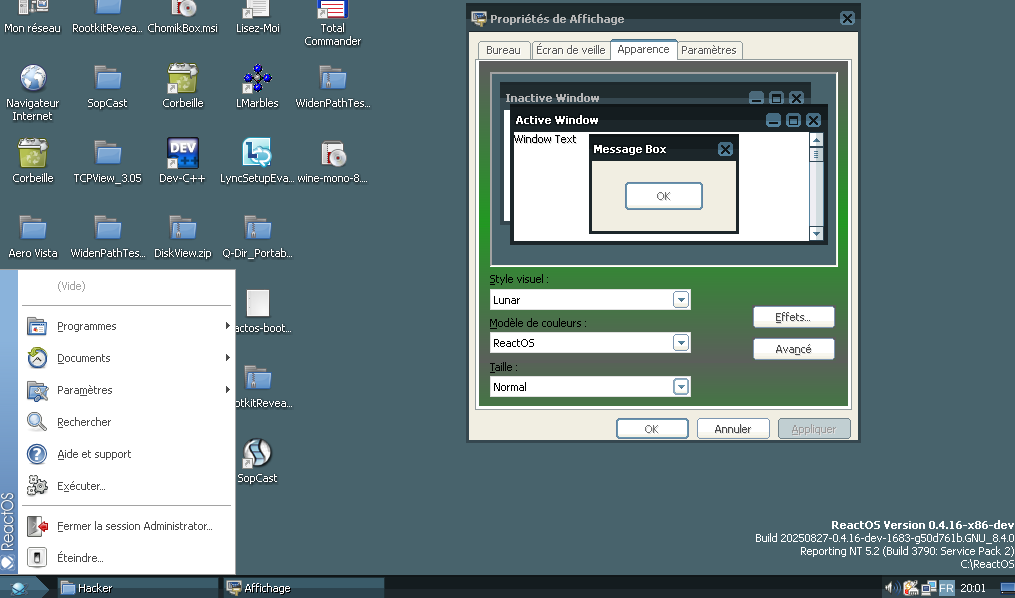Confirm with the dialog's bottom OK button
This screenshot has width=1015, height=598.
click(652, 428)
